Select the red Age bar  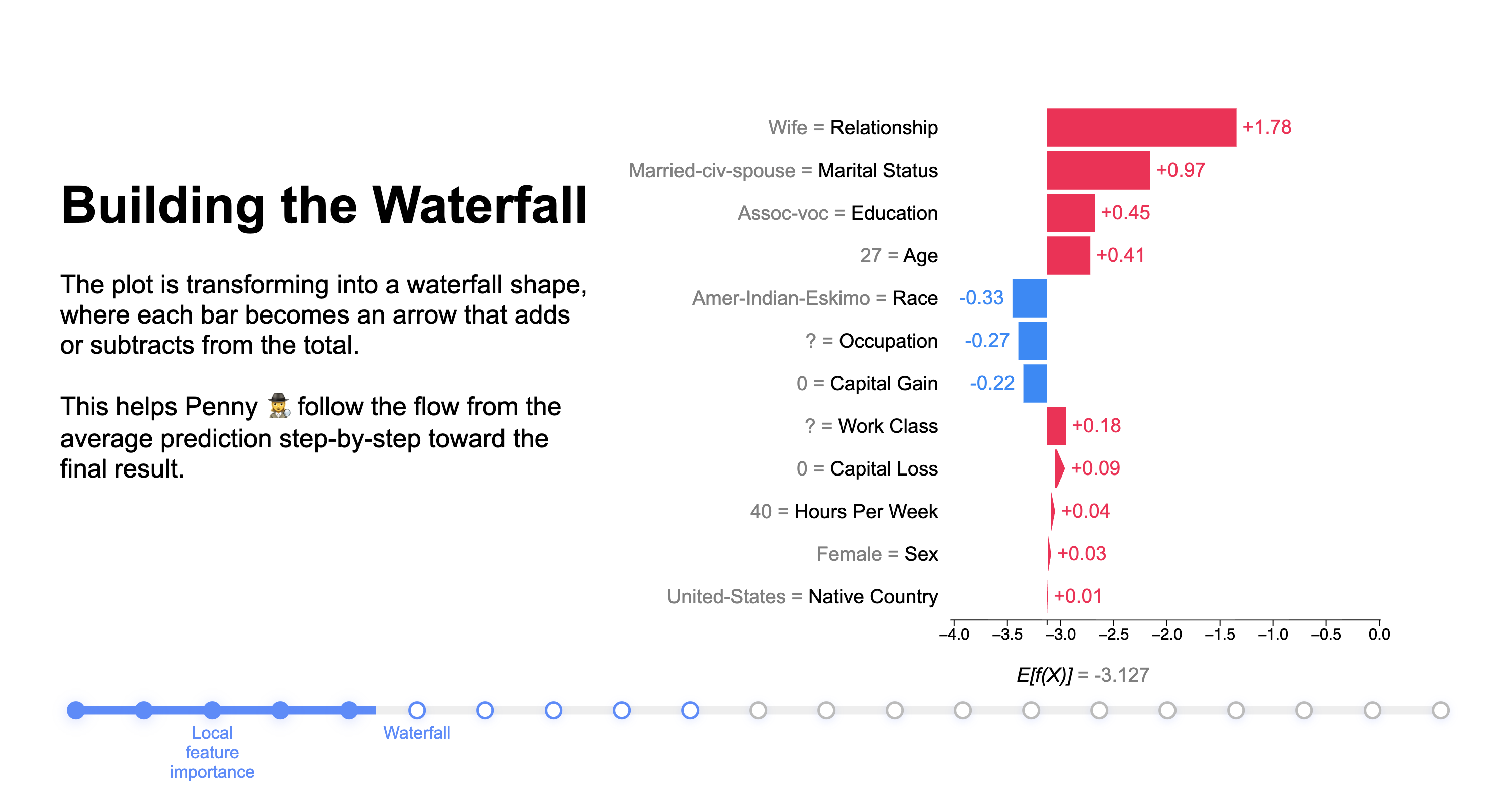click(1068, 255)
